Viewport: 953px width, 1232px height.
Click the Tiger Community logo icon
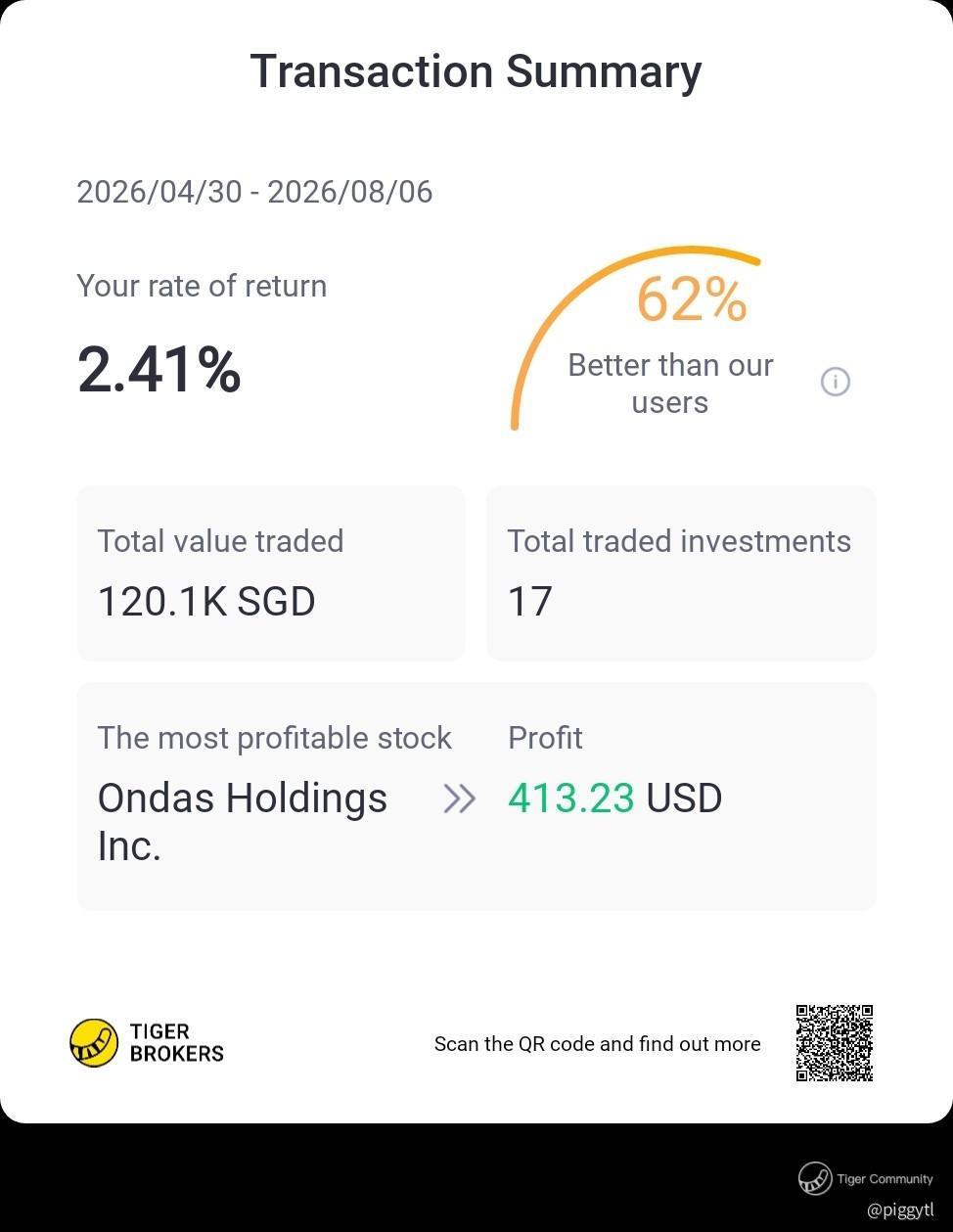tap(814, 1179)
